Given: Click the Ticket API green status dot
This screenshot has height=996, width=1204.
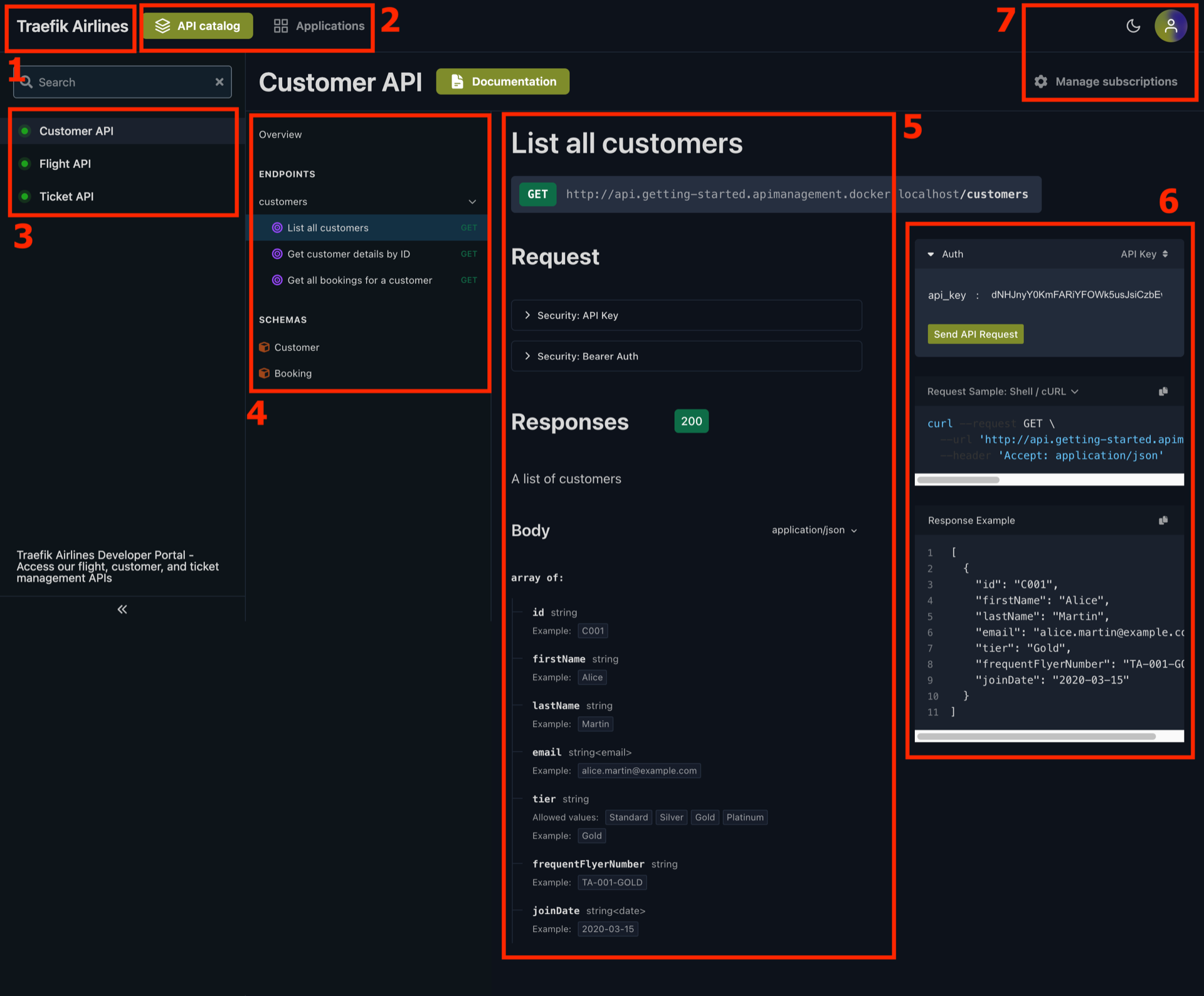Looking at the screenshot, I should coord(24,196).
